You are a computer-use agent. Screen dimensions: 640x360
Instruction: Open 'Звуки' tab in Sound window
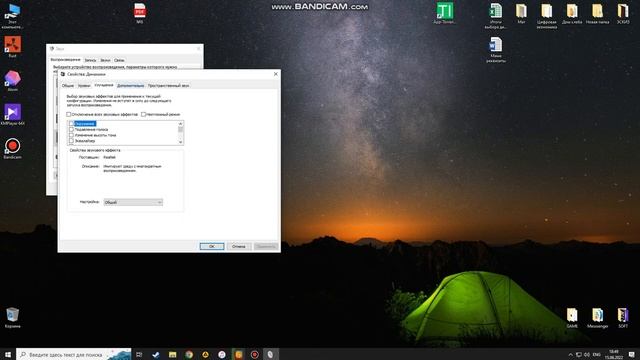click(105, 60)
